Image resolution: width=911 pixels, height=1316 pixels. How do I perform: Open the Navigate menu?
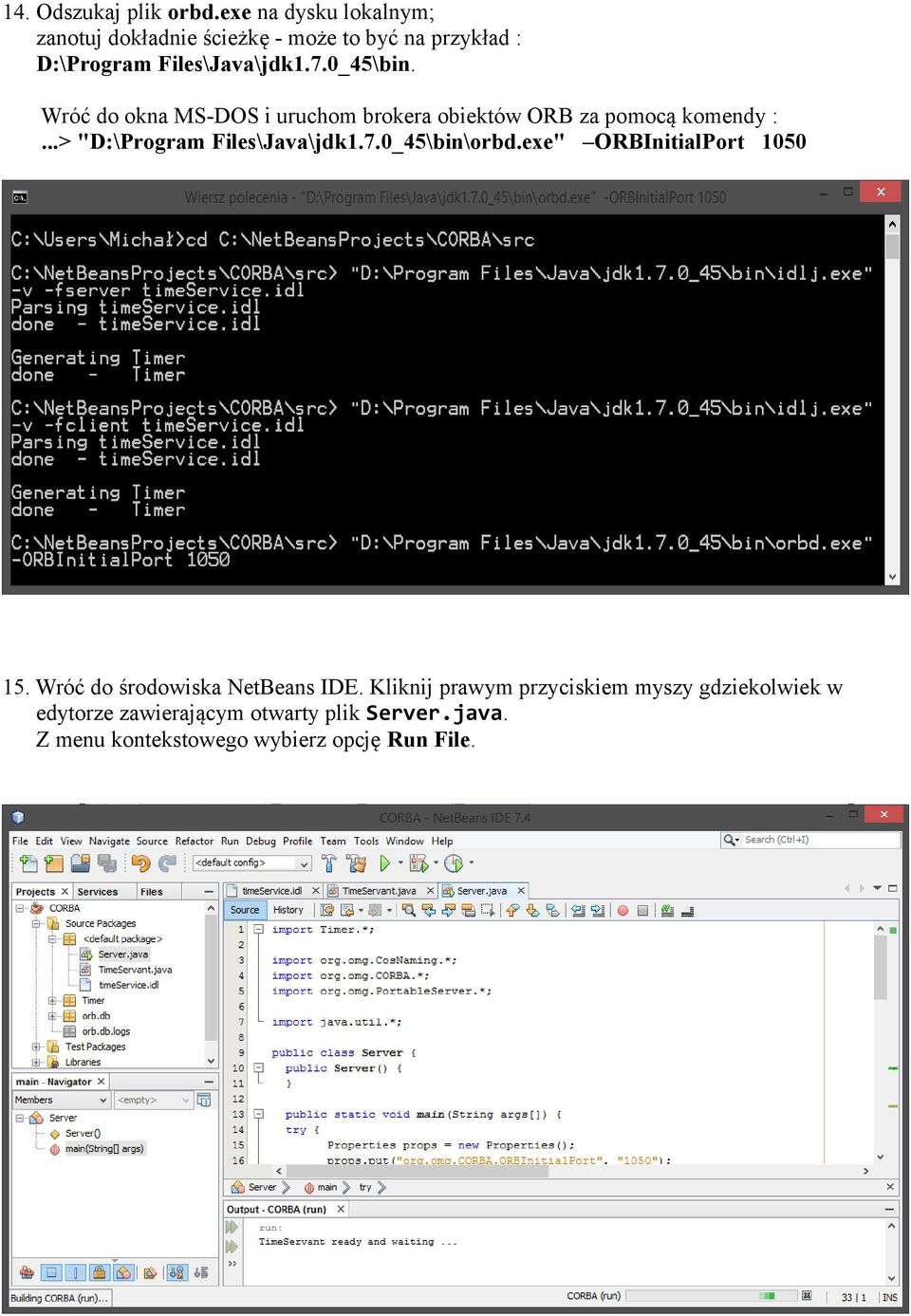(109, 841)
